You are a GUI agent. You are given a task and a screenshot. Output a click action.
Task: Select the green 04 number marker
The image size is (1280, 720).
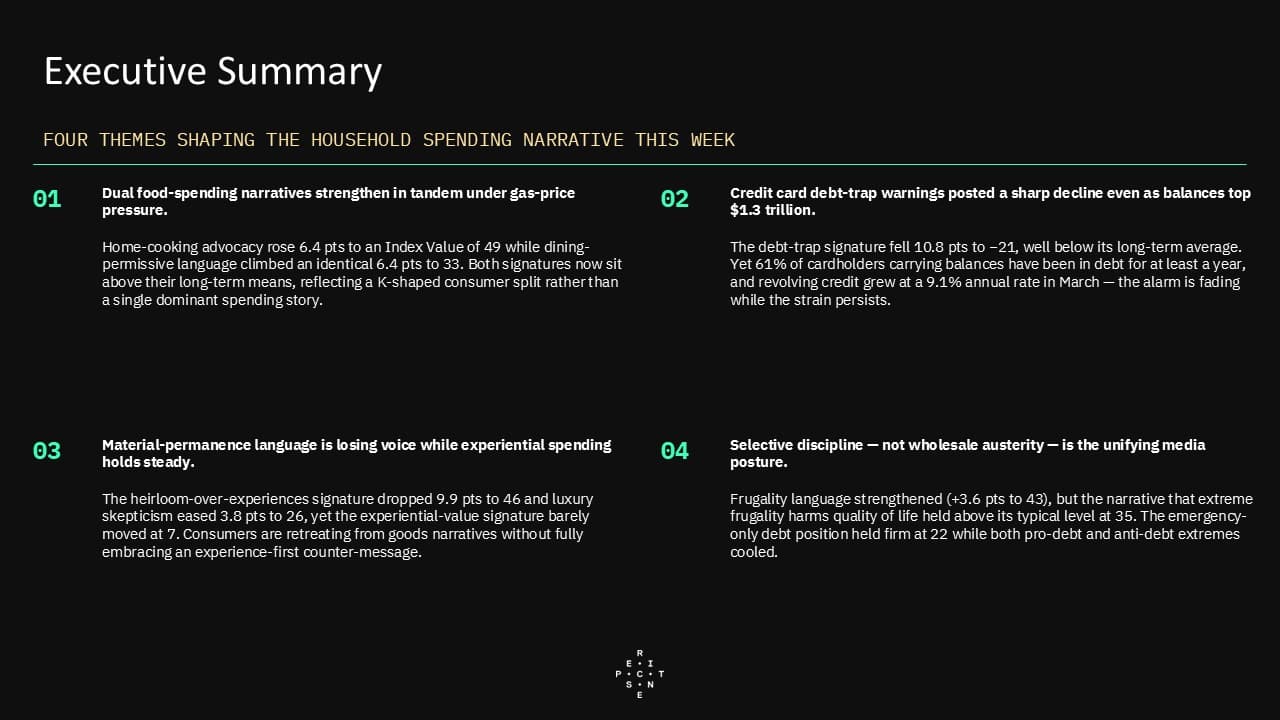tap(675, 451)
